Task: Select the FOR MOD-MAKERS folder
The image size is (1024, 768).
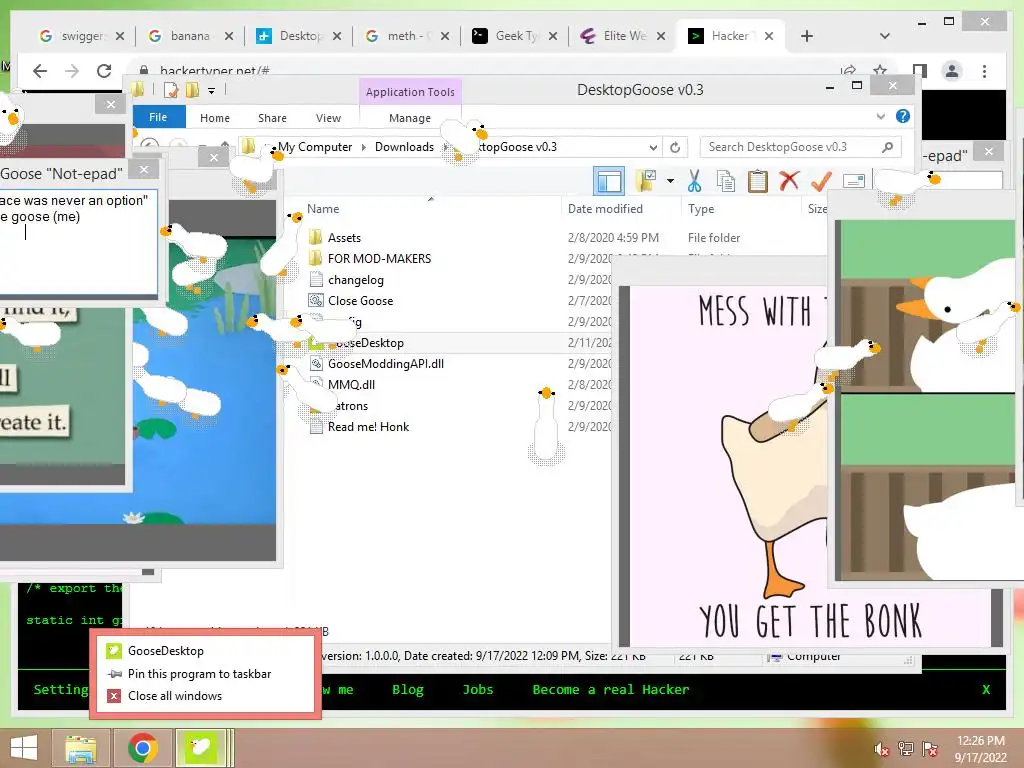Action: click(x=379, y=259)
